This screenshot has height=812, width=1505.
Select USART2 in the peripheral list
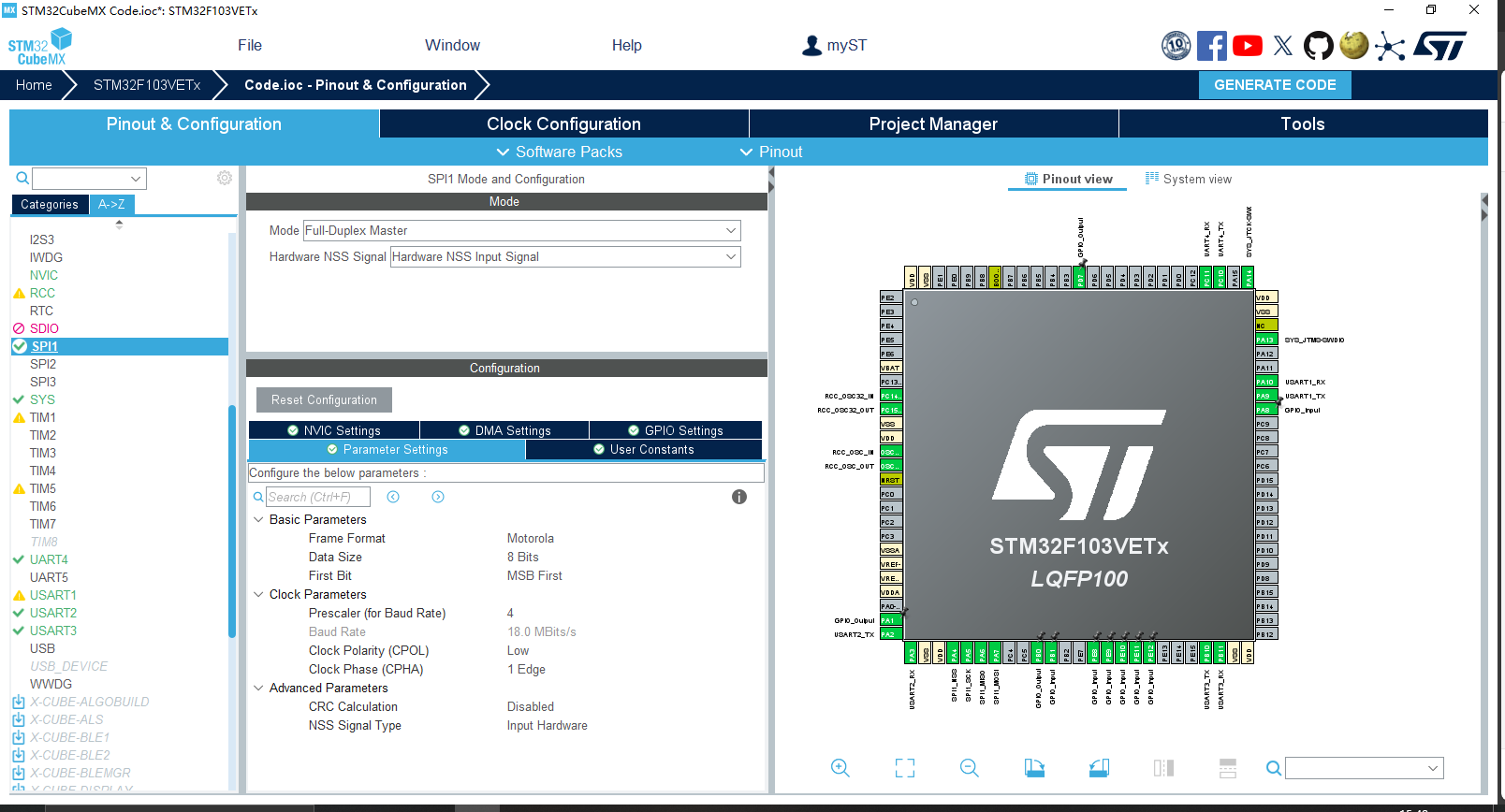tap(53, 613)
